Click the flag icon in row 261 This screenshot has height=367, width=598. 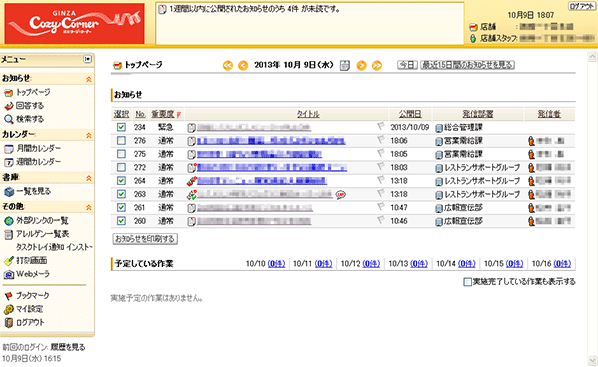pos(381,206)
